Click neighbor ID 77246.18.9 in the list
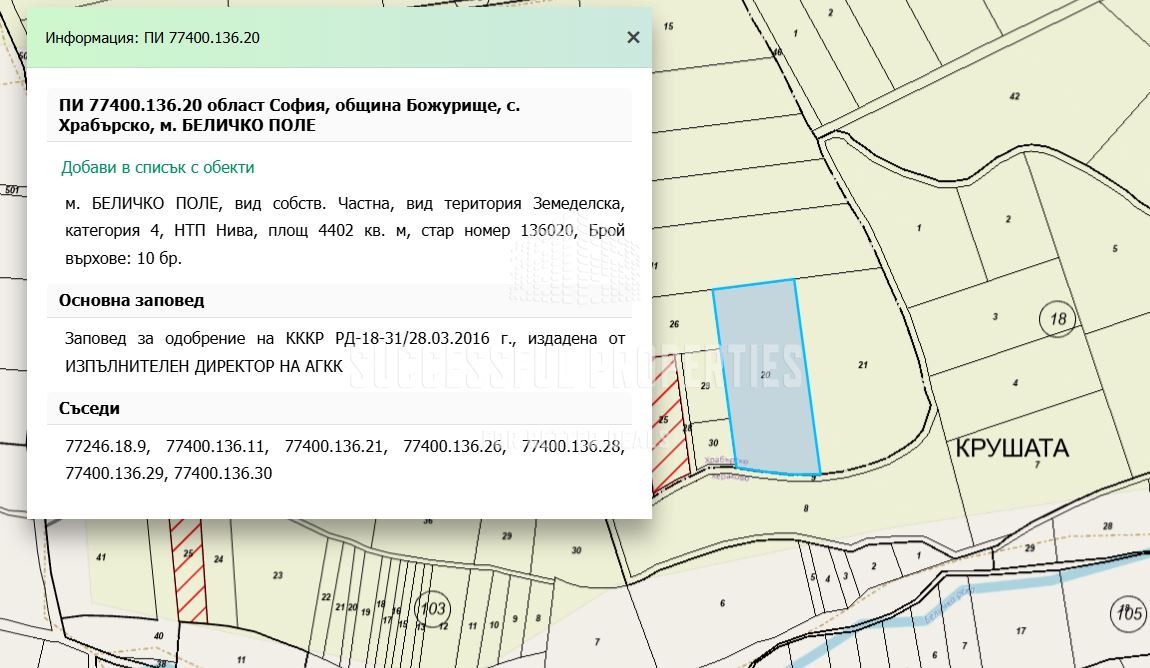The height and width of the screenshot is (668, 1150). [105, 446]
